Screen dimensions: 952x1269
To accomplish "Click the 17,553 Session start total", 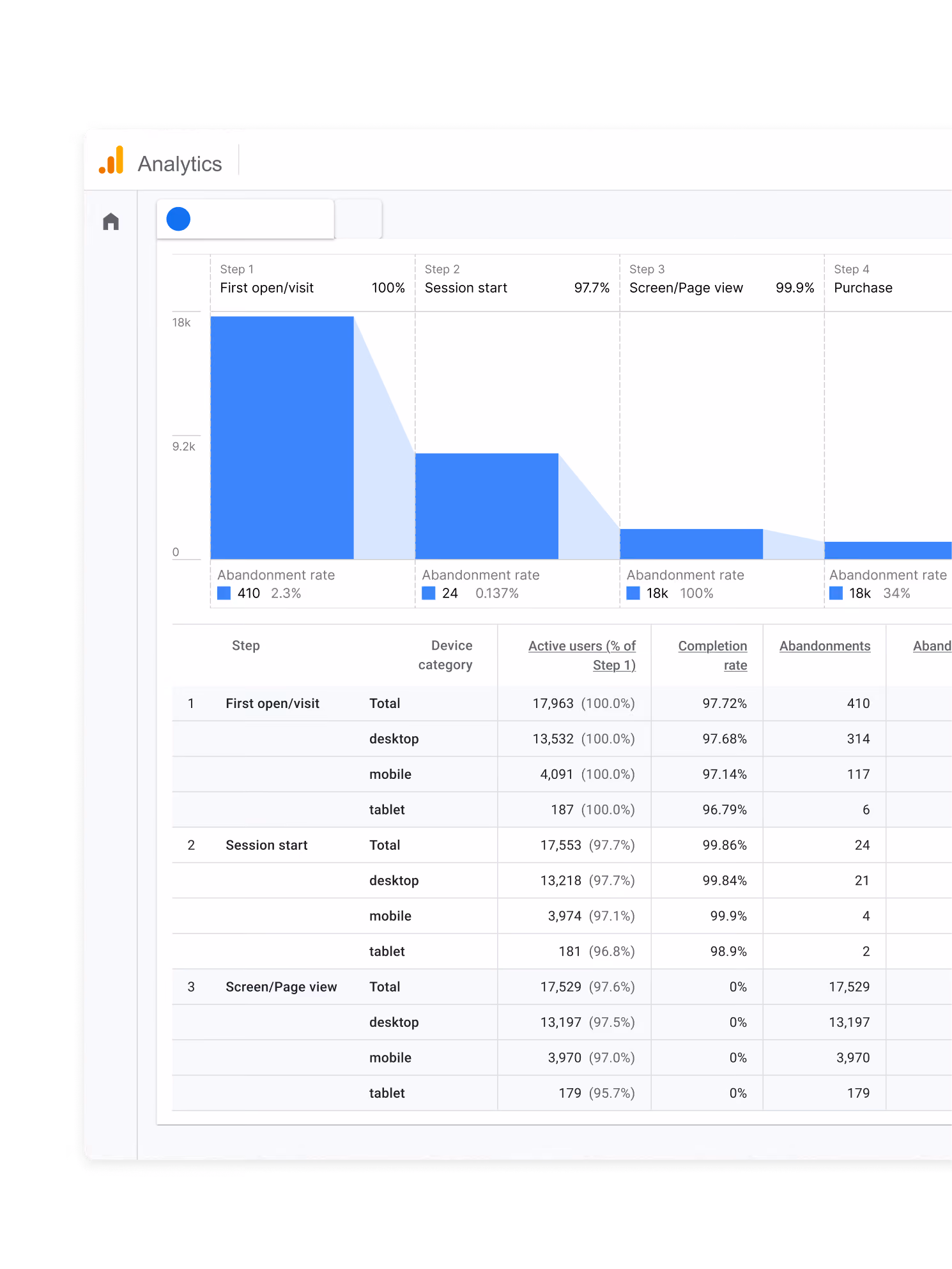I will tap(560, 845).
